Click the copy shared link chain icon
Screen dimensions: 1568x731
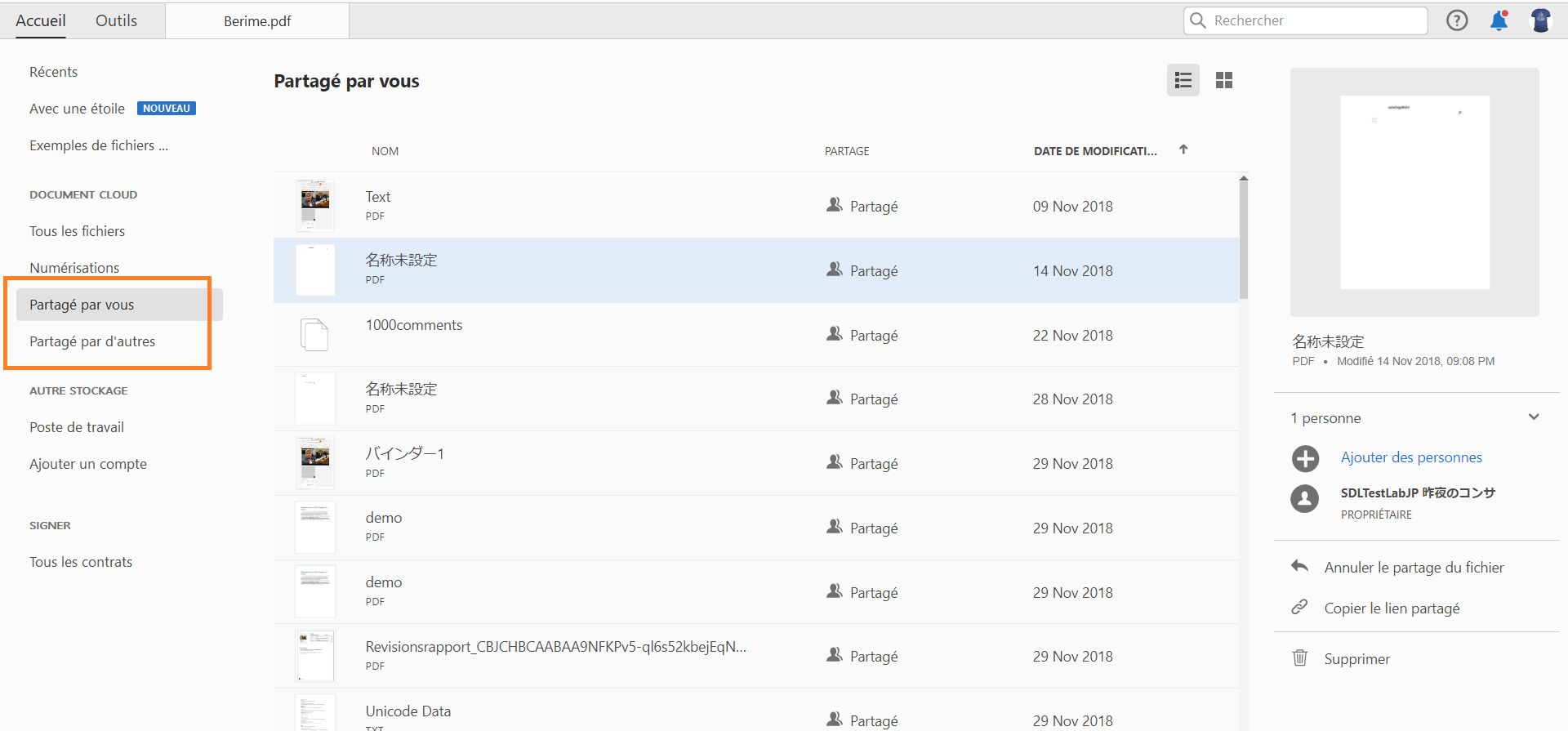(1299, 608)
